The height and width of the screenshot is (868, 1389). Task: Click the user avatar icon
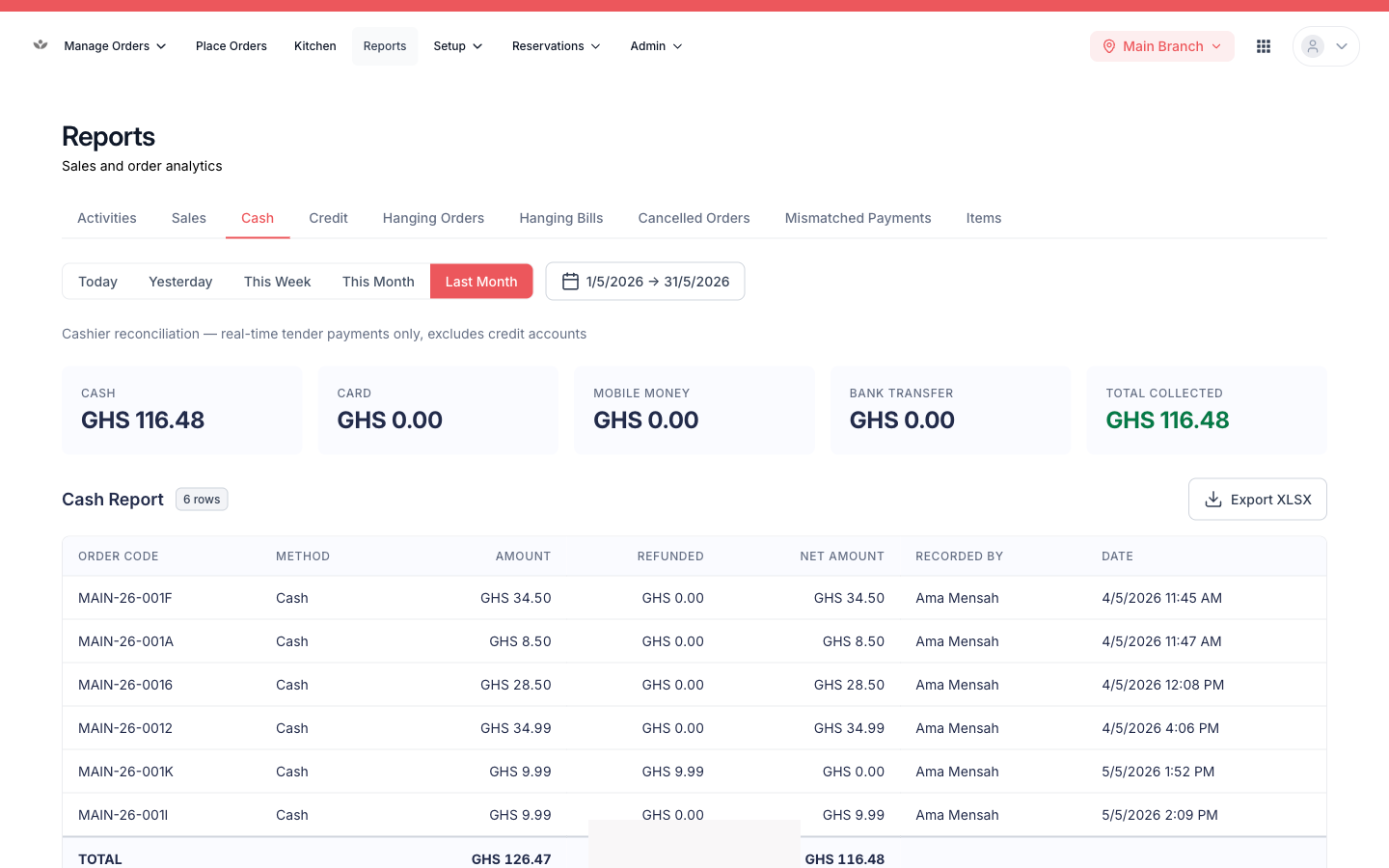click(1313, 46)
